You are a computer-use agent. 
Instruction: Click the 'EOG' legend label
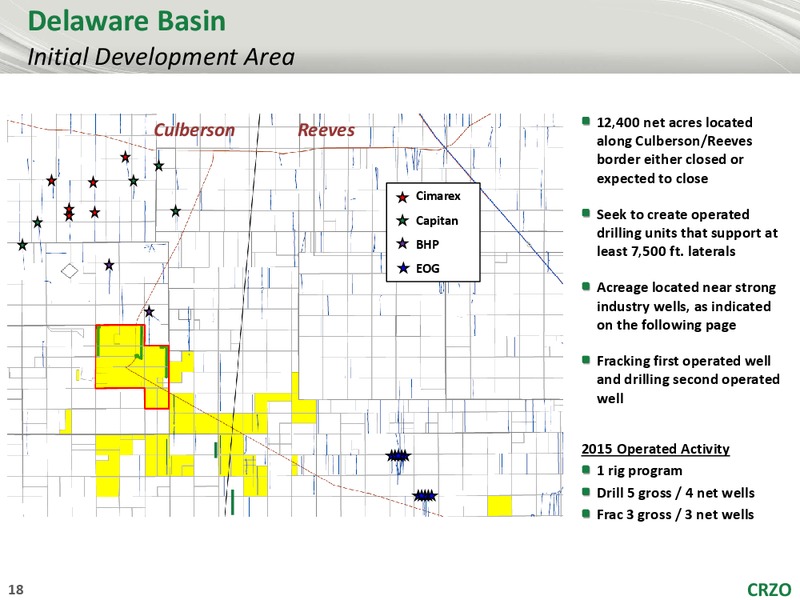point(428,268)
